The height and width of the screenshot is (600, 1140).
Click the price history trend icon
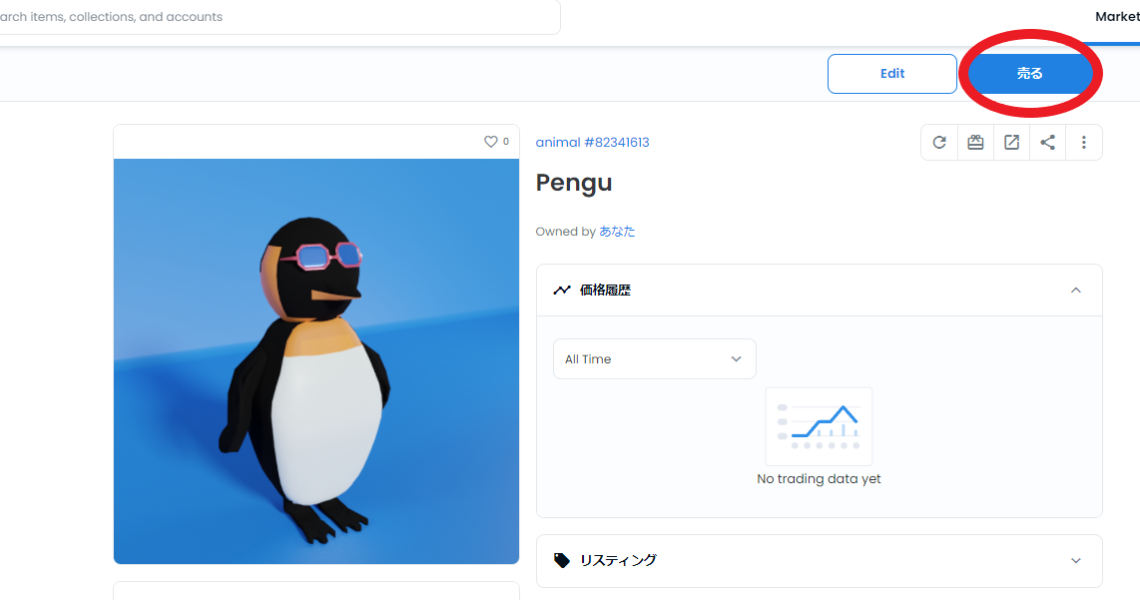pos(561,290)
